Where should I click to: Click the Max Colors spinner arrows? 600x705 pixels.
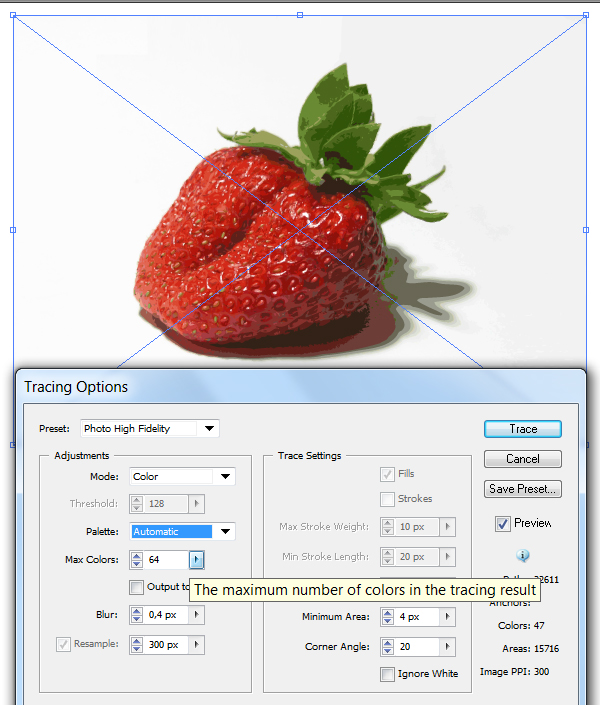pyautogui.click(x=137, y=560)
